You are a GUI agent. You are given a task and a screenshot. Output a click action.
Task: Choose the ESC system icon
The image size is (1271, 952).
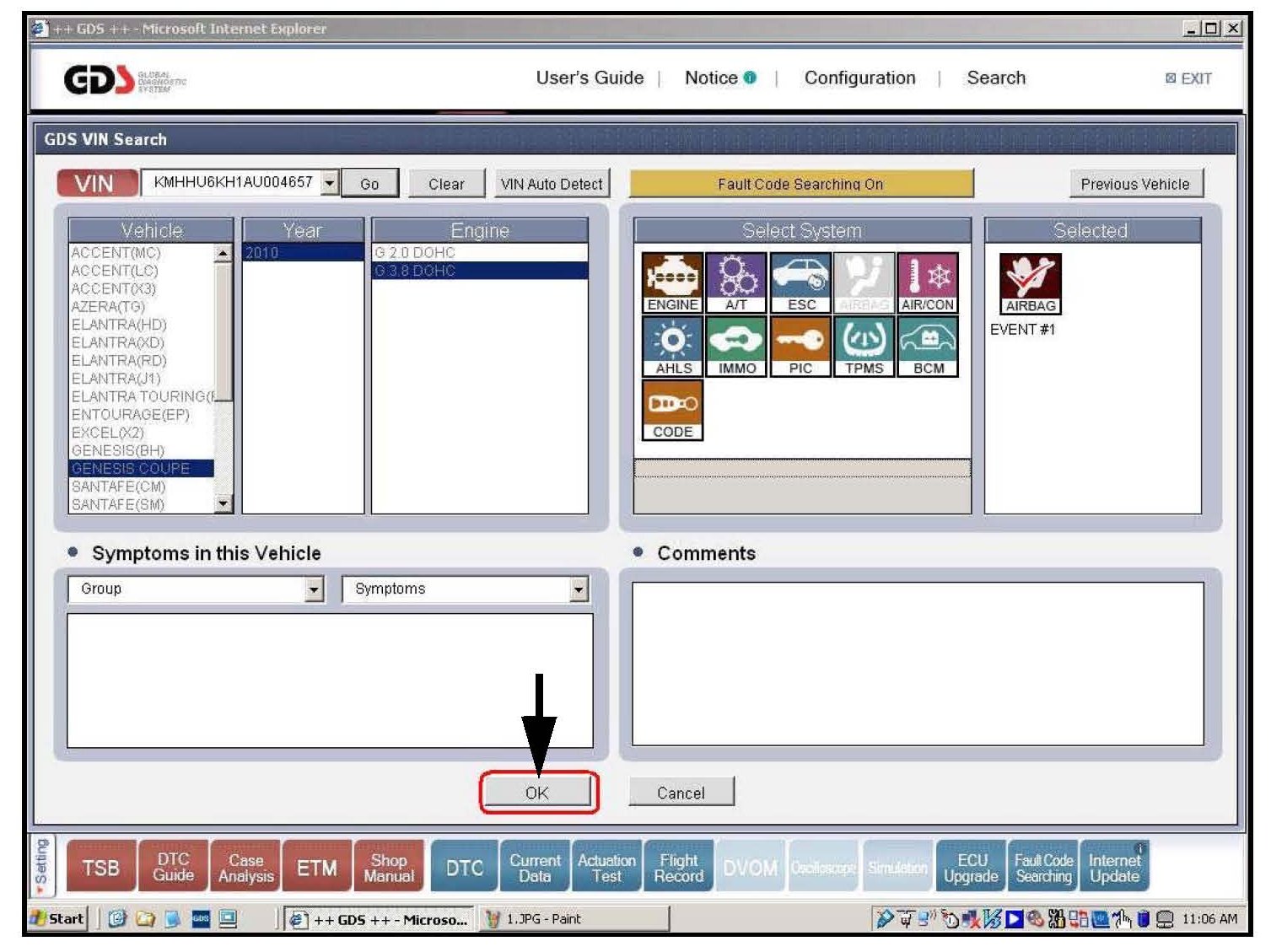click(x=800, y=282)
